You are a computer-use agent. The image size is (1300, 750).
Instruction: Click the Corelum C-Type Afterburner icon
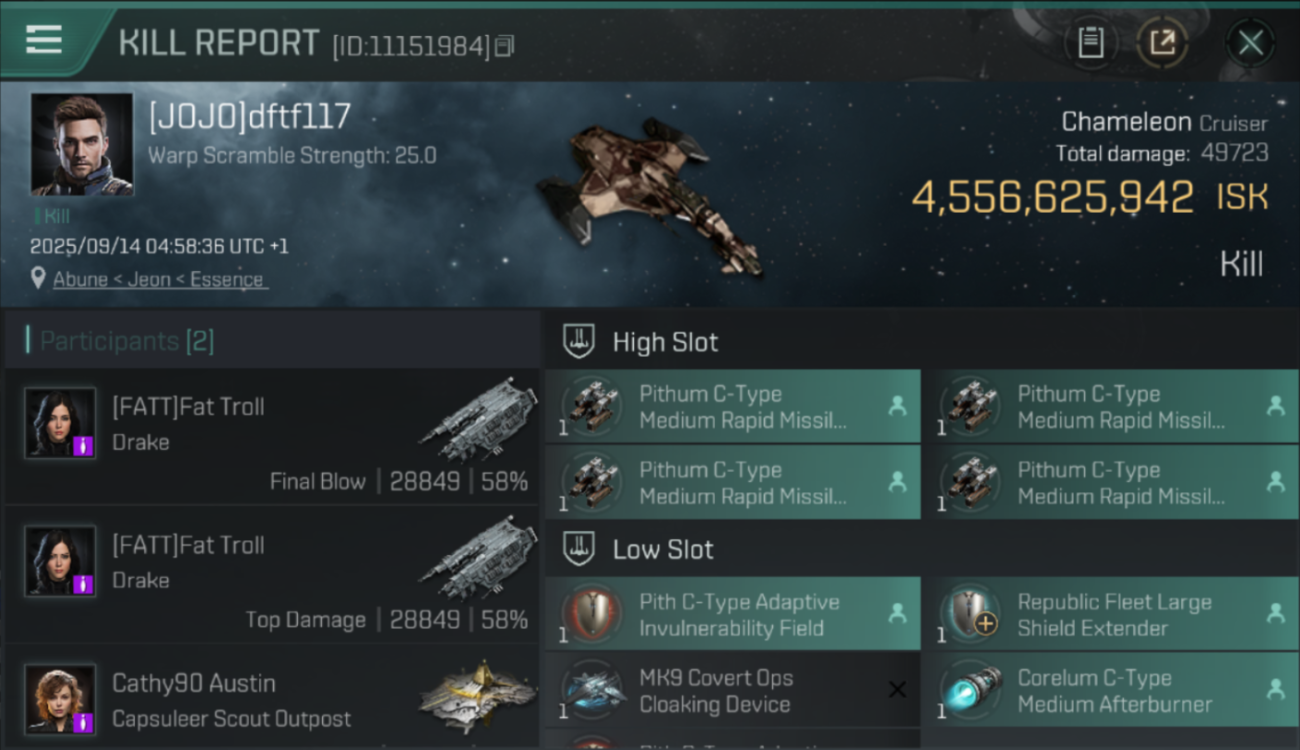(970, 691)
